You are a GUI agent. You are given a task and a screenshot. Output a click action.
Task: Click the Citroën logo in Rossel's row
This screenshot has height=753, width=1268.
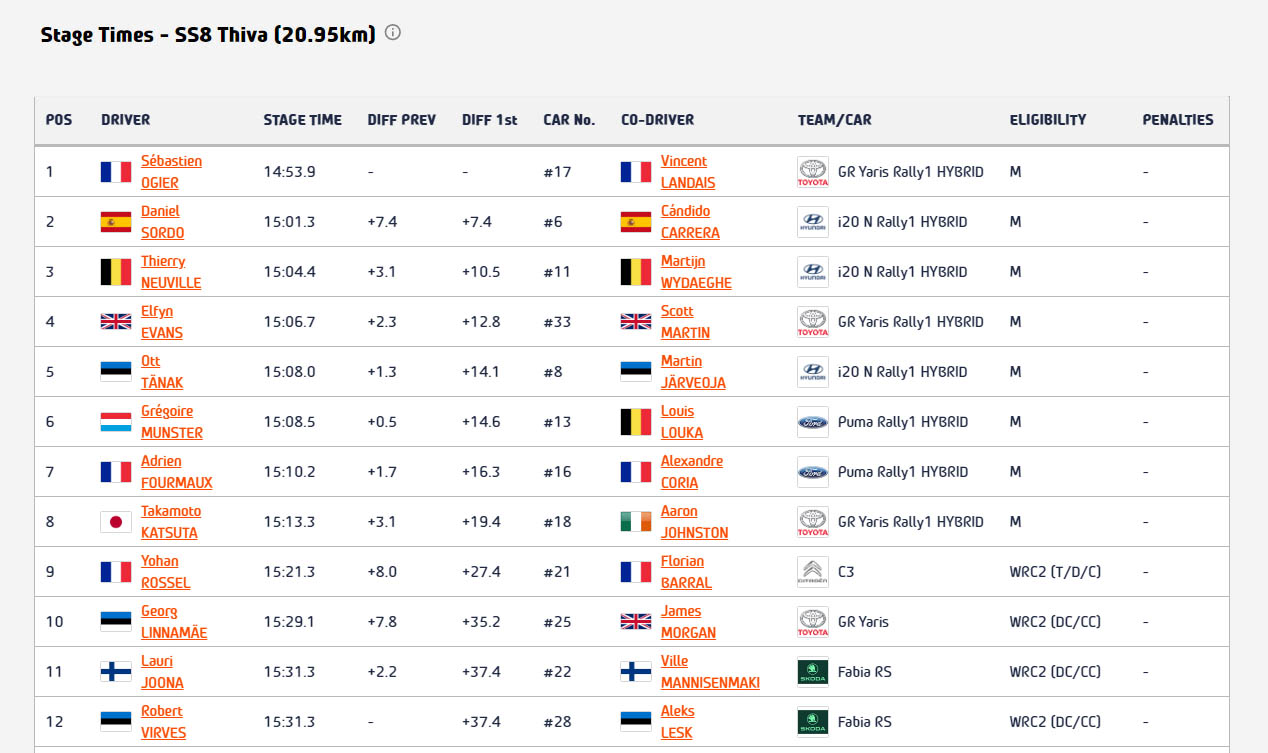point(812,572)
